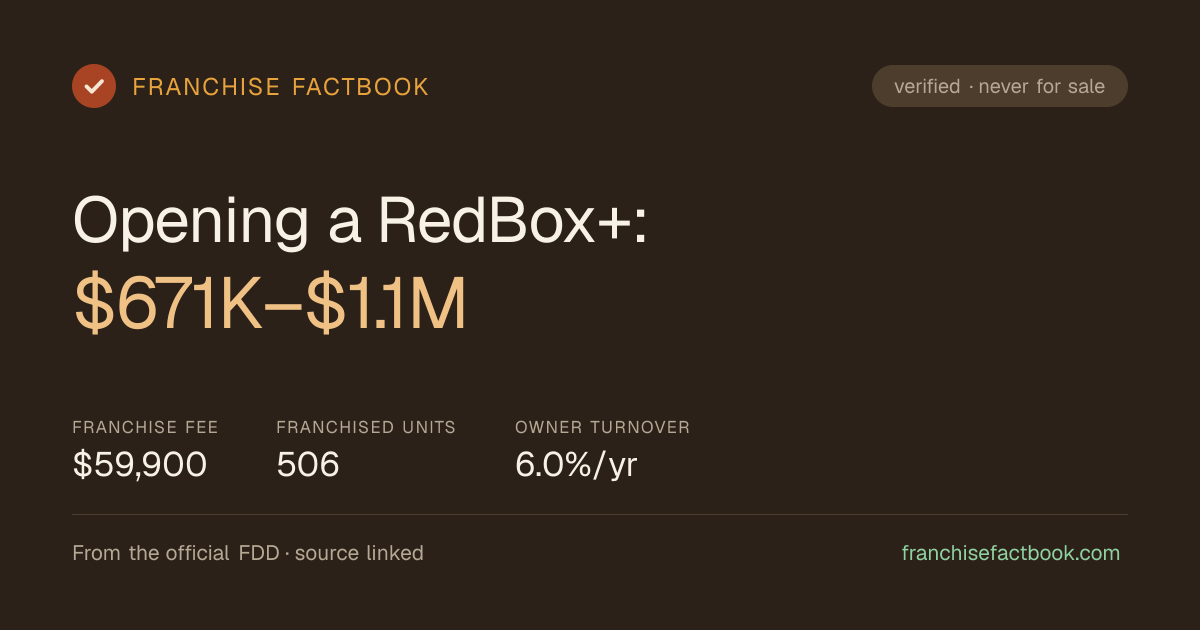Select the 506 franchised units figure
Image resolution: width=1200 pixels, height=630 pixels.
tap(308, 464)
